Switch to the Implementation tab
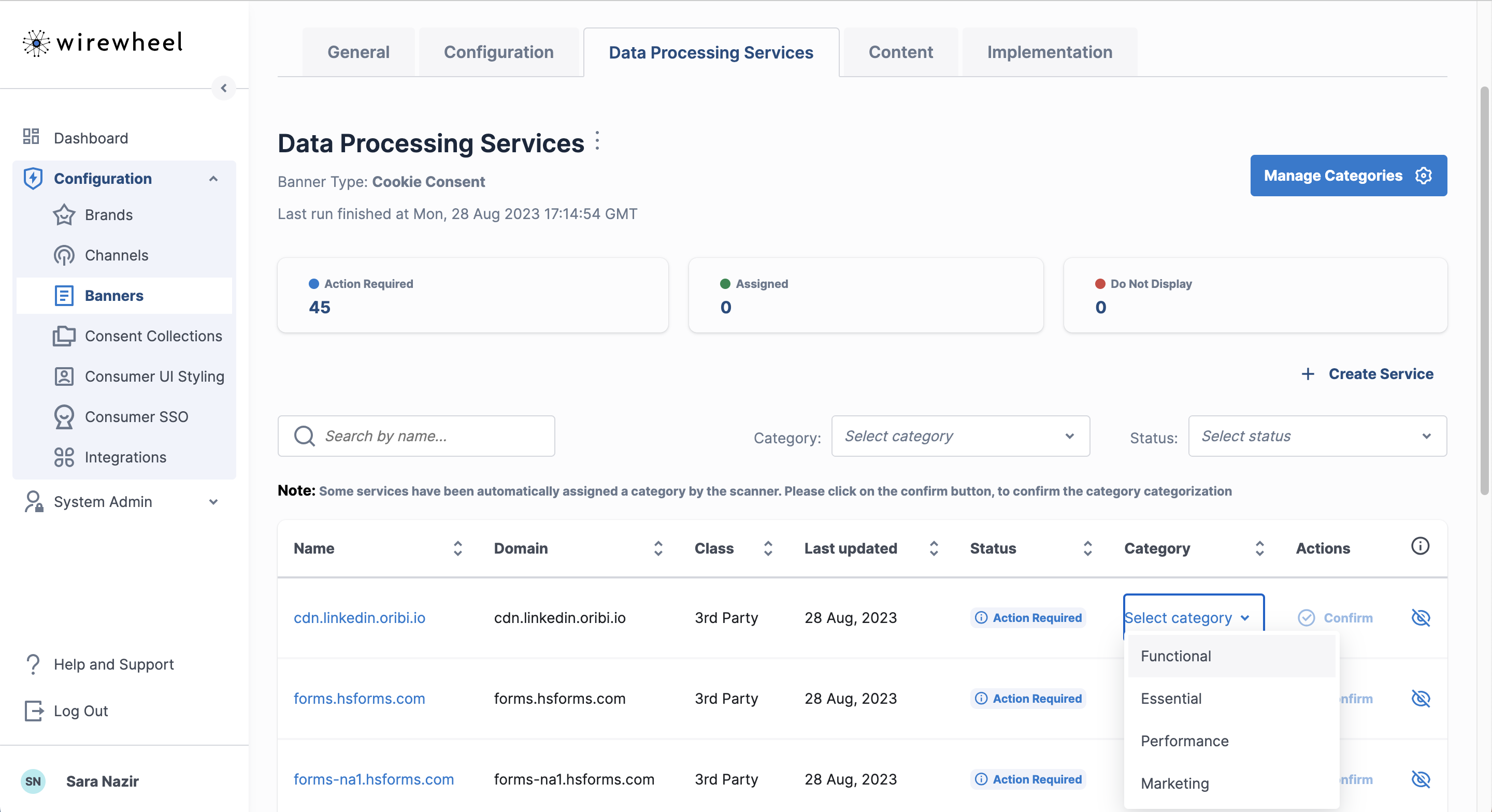 click(x=1049, y=52)
